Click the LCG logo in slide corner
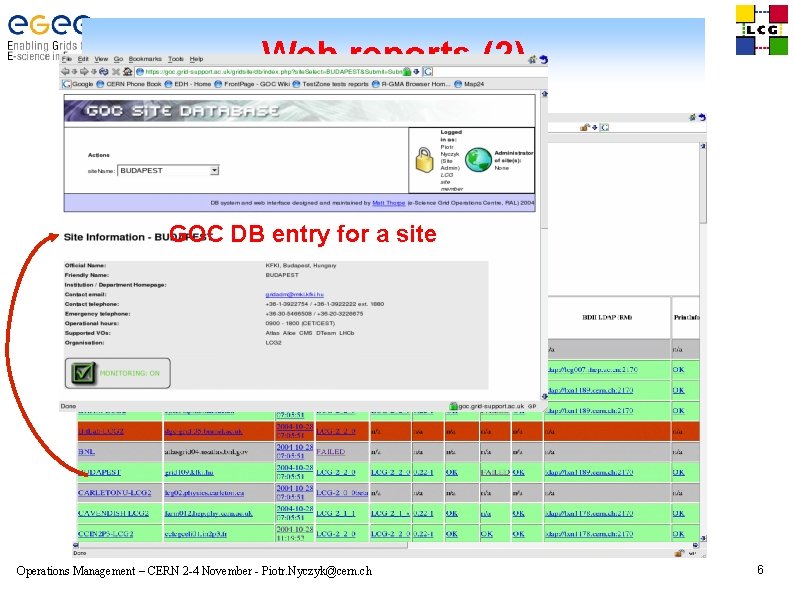 762,30
